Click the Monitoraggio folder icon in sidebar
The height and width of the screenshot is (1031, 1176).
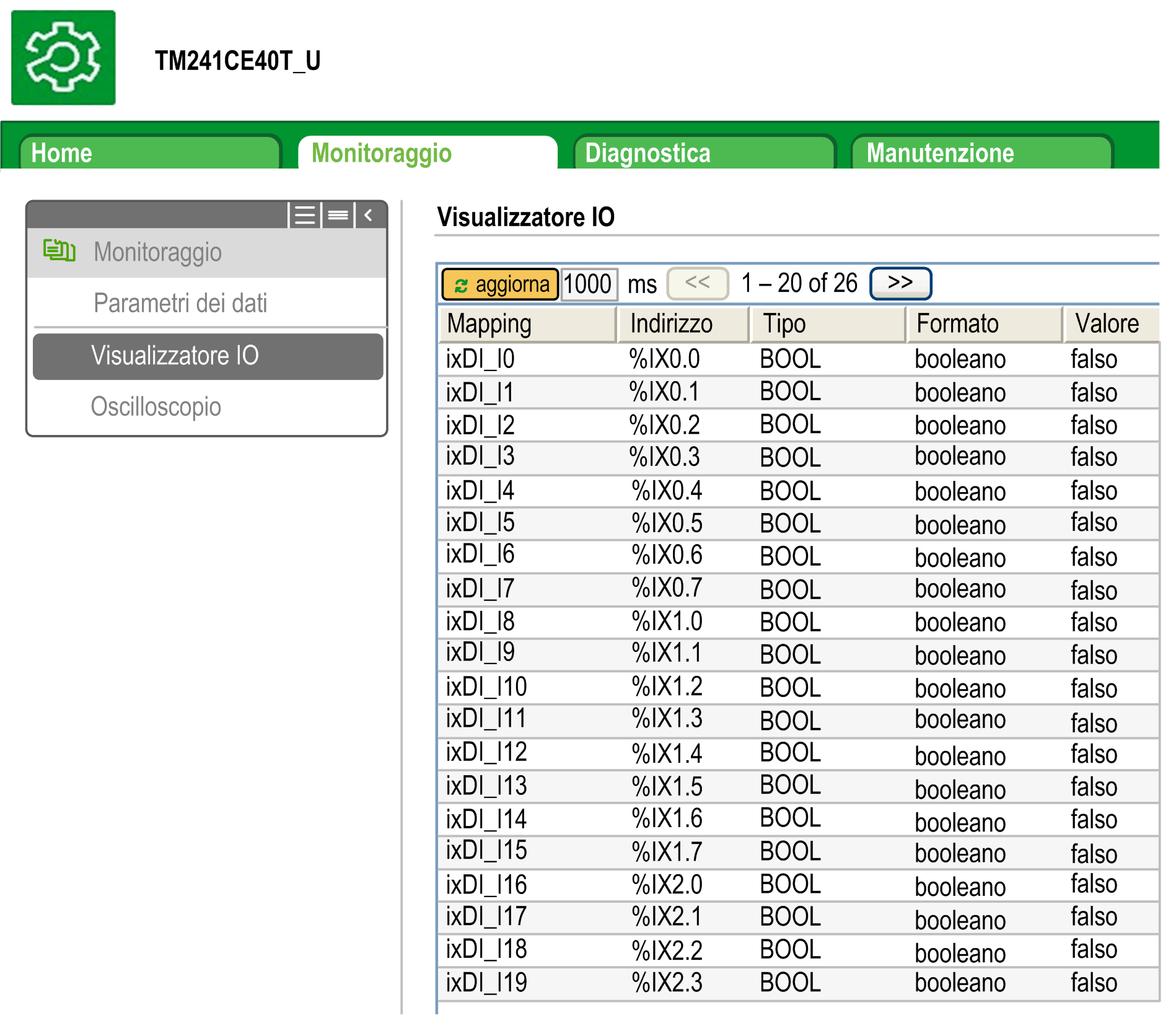pos(59,251)
